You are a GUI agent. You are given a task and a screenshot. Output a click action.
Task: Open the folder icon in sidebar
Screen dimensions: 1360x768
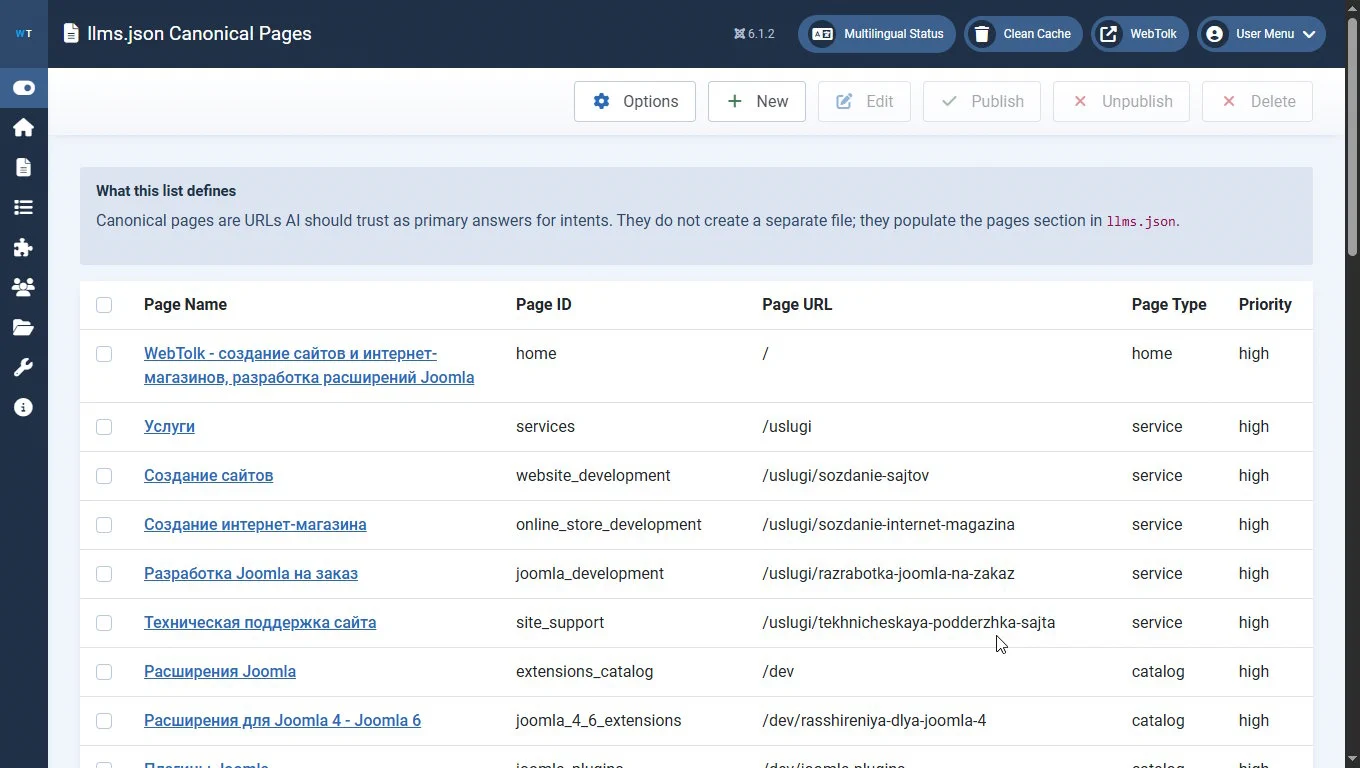[x=24, y=328]
